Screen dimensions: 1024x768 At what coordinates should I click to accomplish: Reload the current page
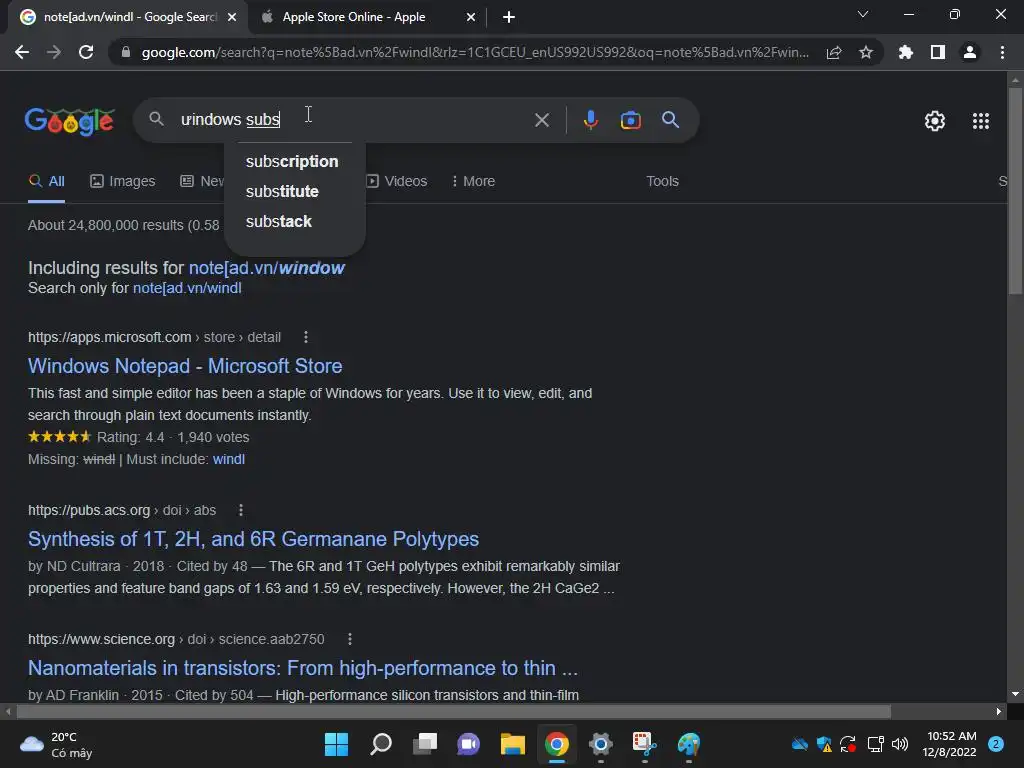86,52
